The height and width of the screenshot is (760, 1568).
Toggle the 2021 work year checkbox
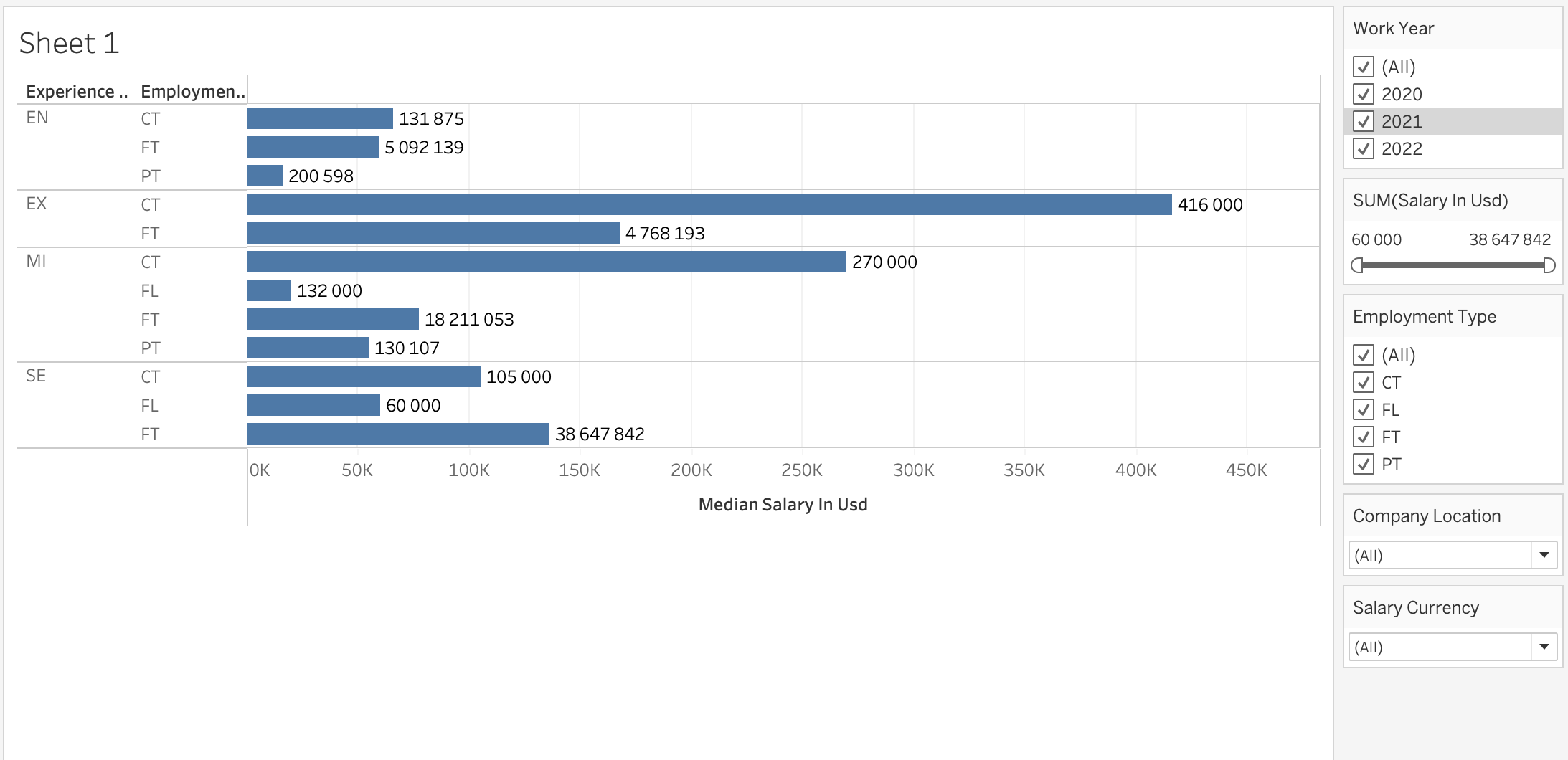coord(1363,121)
